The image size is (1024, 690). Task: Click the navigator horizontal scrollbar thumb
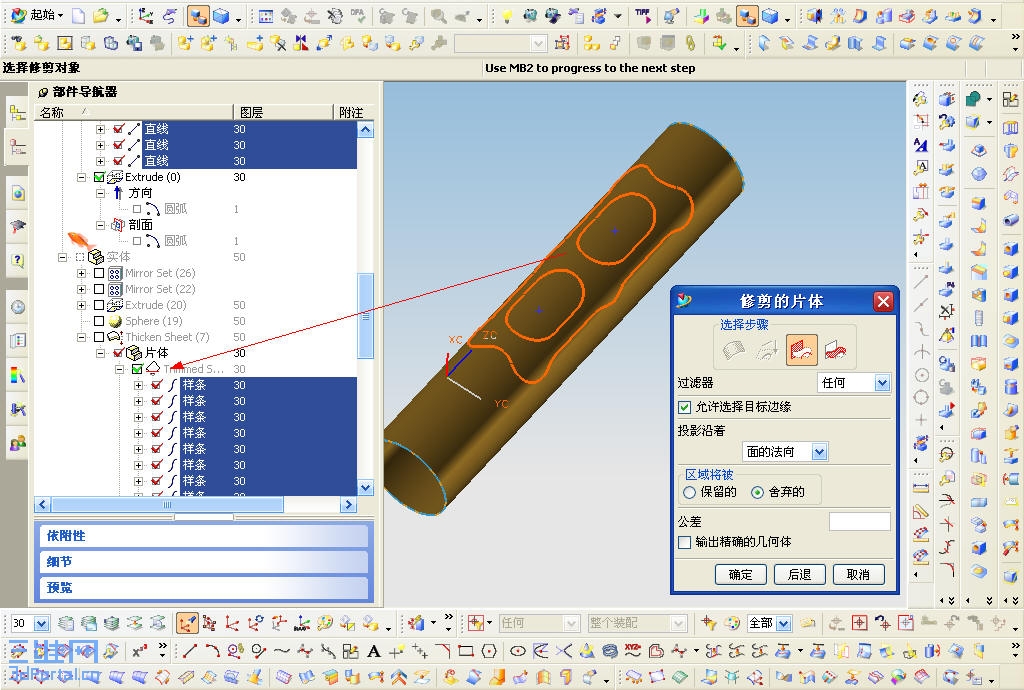click(167, 505)
